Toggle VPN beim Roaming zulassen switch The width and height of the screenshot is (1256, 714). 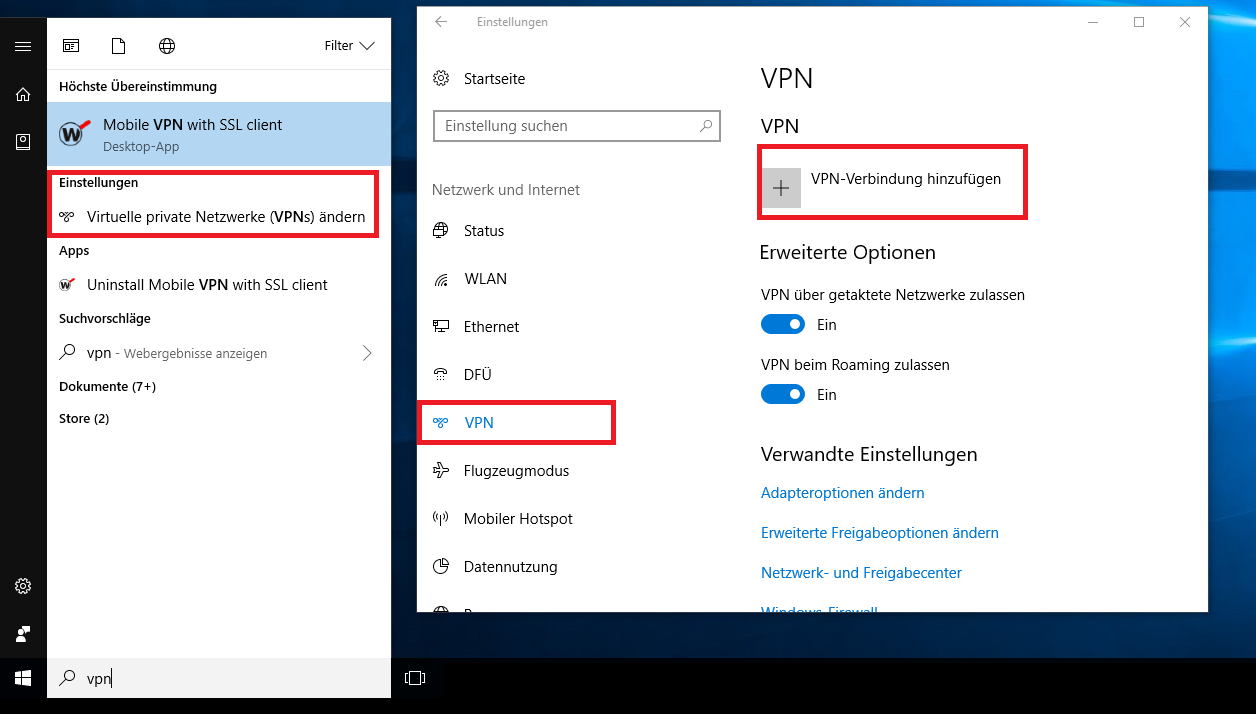tap(782, 395)
